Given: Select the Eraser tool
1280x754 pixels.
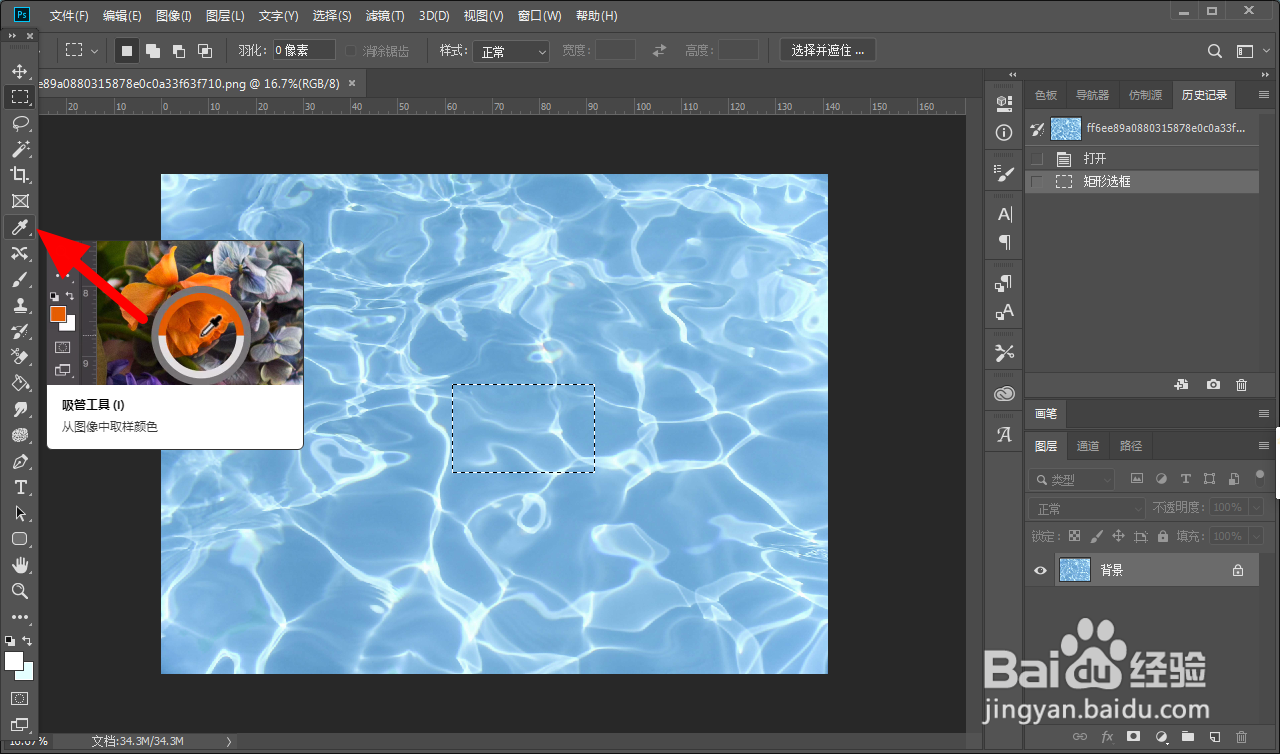Looking at the screenshot, I should [x=19, y=357].
